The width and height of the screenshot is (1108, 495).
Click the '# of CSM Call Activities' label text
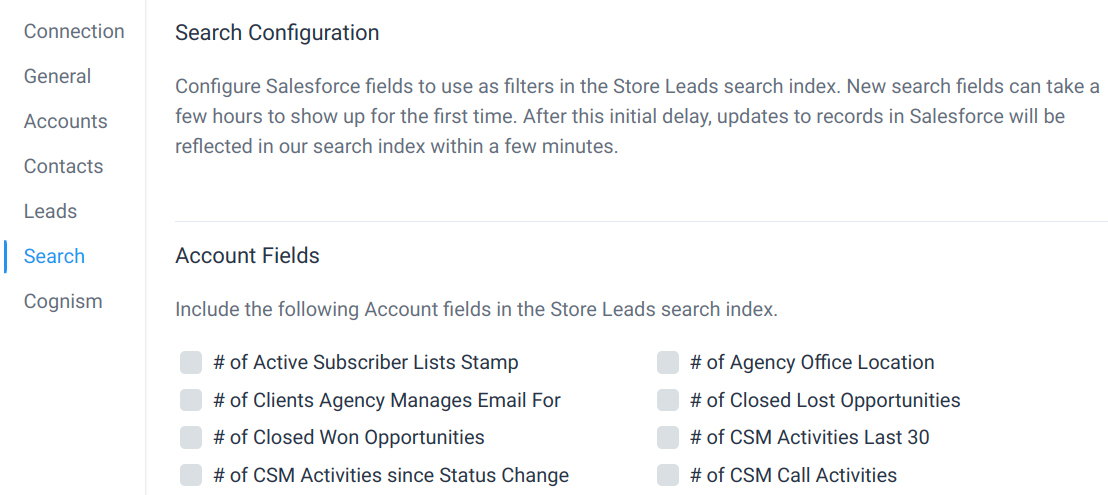[794, 475]
